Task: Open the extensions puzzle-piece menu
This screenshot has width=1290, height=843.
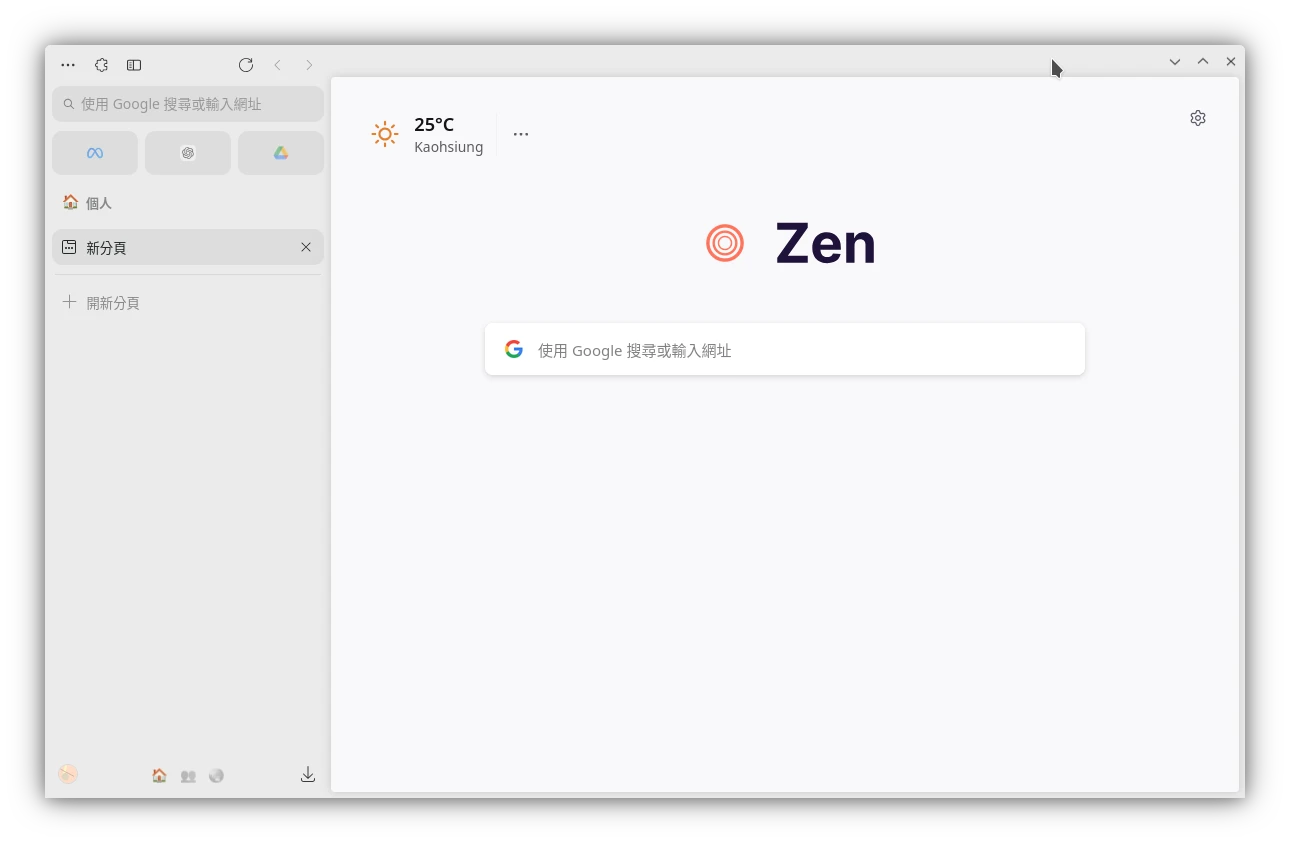Action: [101, 65]
